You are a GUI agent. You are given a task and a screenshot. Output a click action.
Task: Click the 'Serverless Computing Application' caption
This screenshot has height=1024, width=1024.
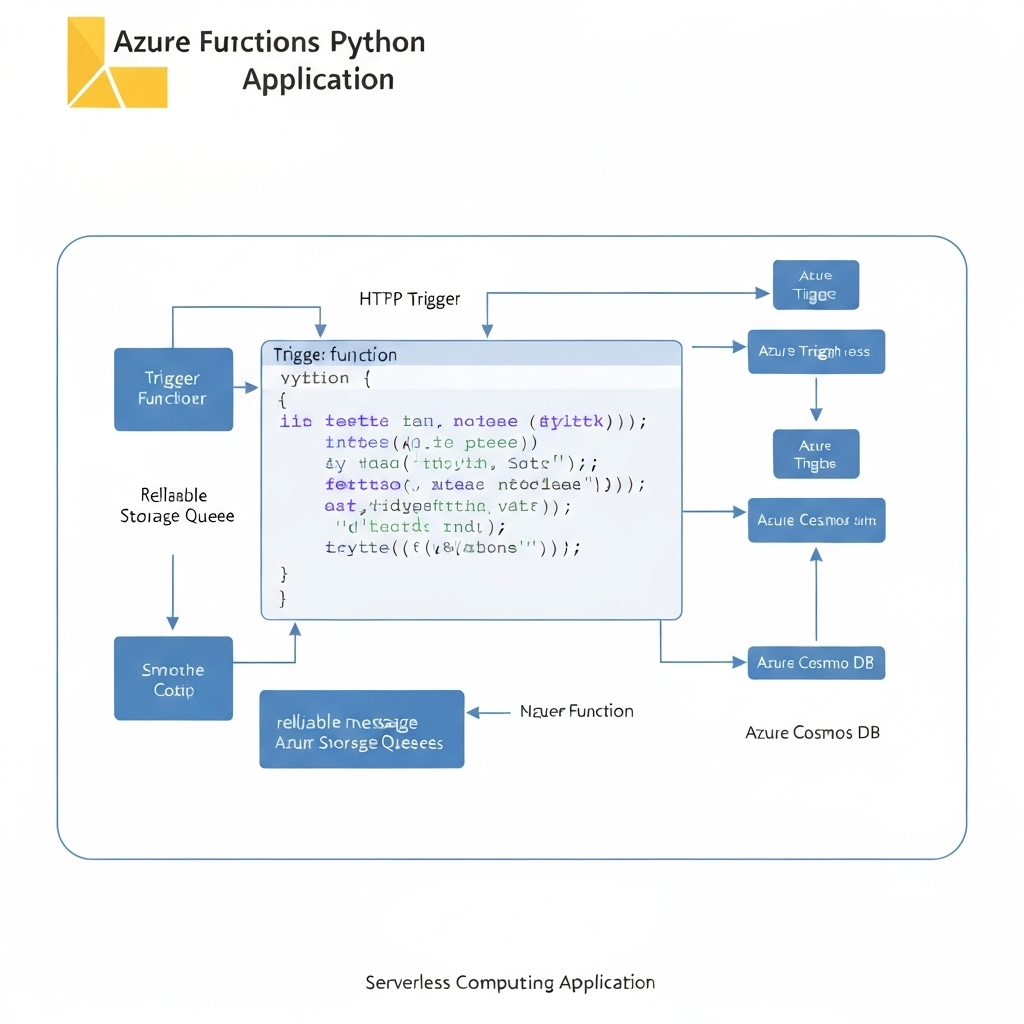click(x=510, y=982)
